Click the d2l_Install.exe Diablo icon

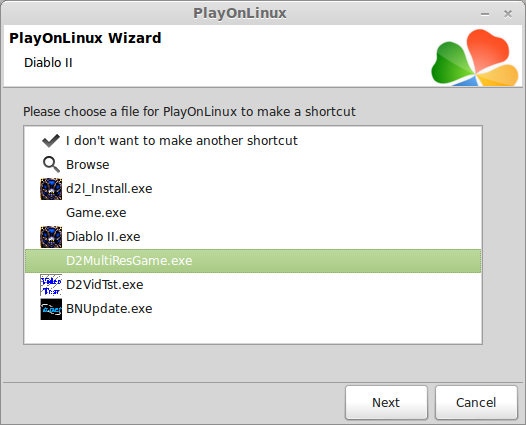(x=51, y=189)
